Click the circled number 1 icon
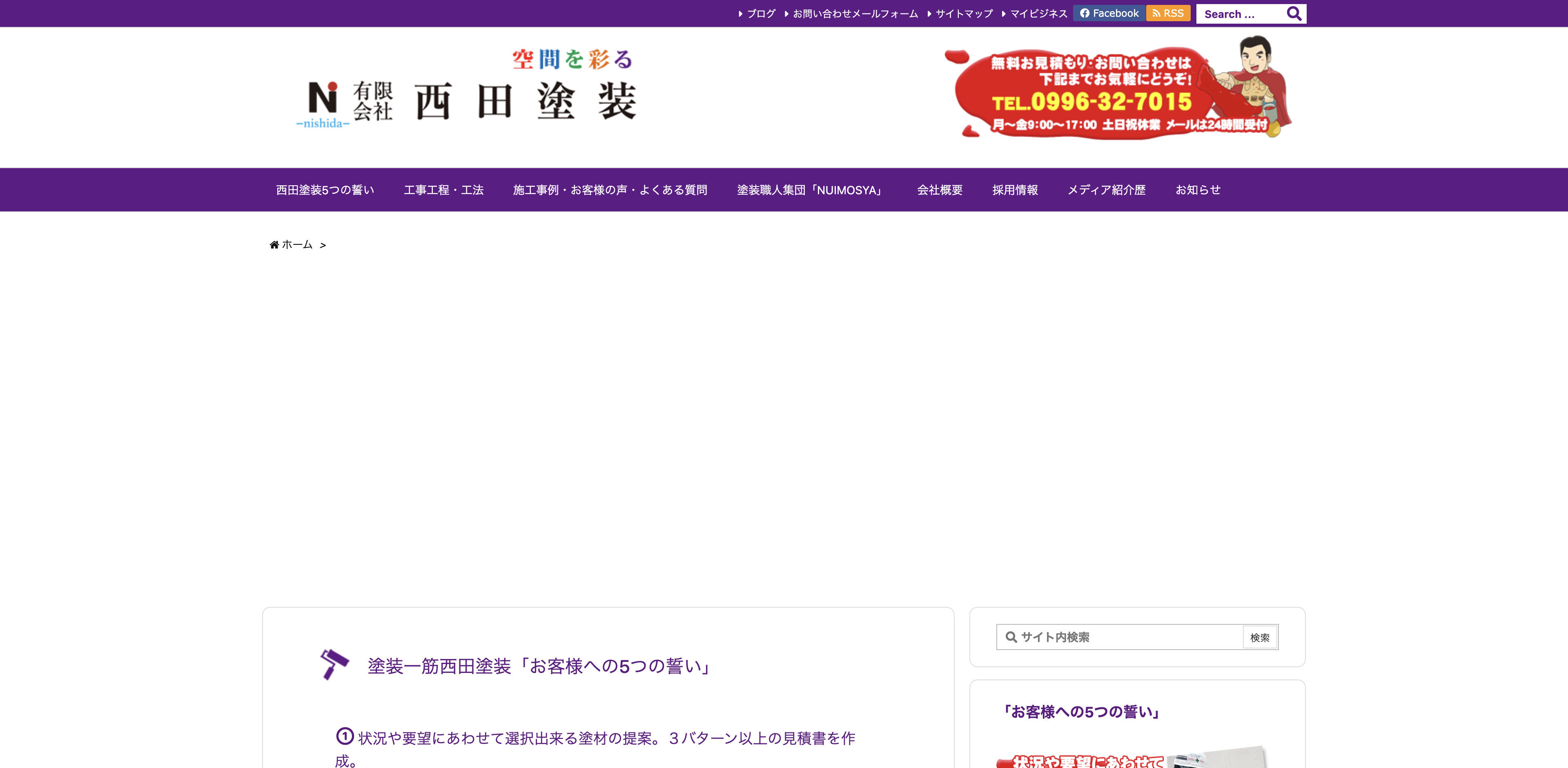The width and height of the screenshot is (1568, 768). coord(345,737)
